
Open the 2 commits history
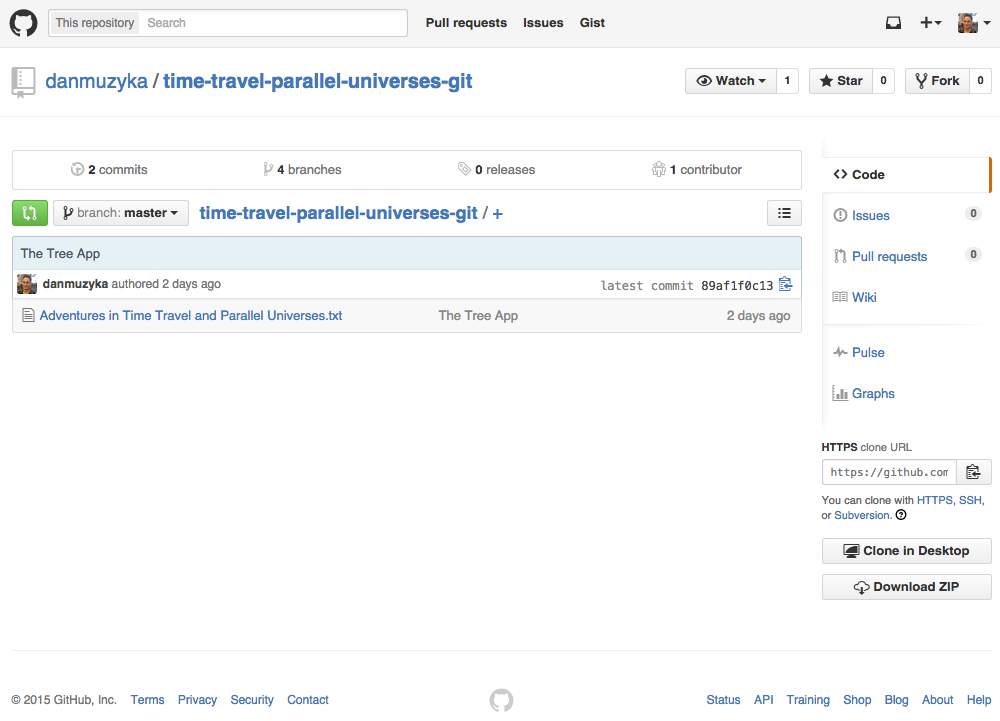(109, 170)
